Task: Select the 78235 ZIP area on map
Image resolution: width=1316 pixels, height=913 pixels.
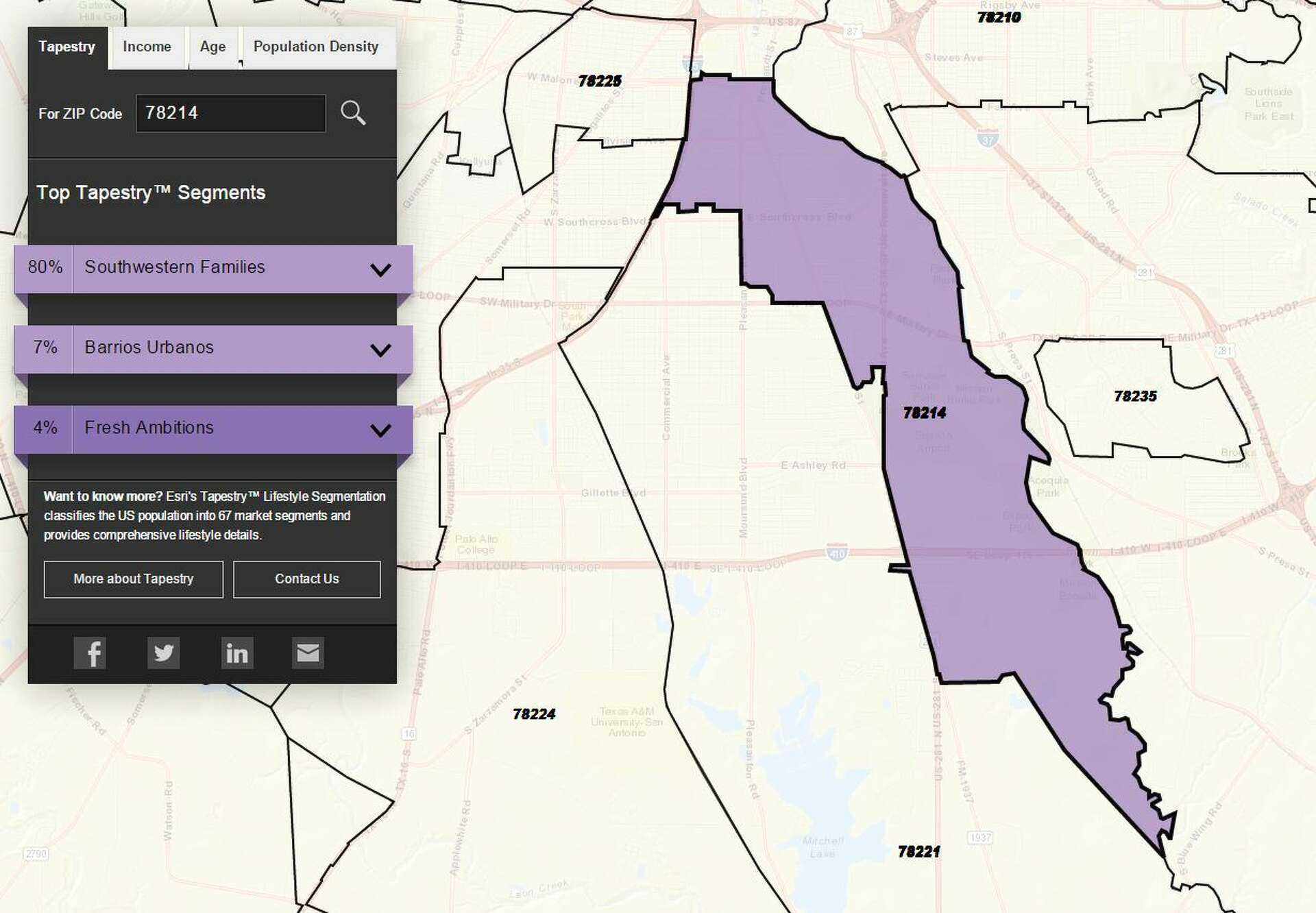Action: coord(1134,396)
